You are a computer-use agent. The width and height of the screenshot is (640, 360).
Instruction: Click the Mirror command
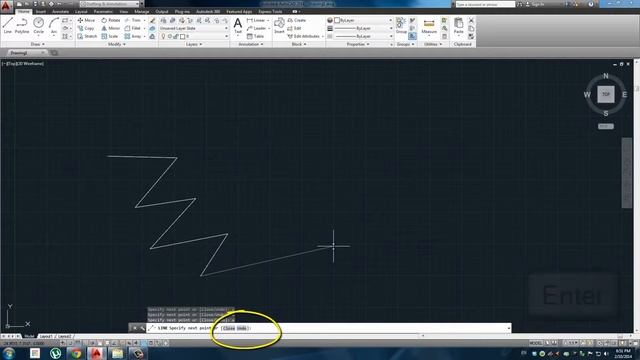click(x=111, y=28)
